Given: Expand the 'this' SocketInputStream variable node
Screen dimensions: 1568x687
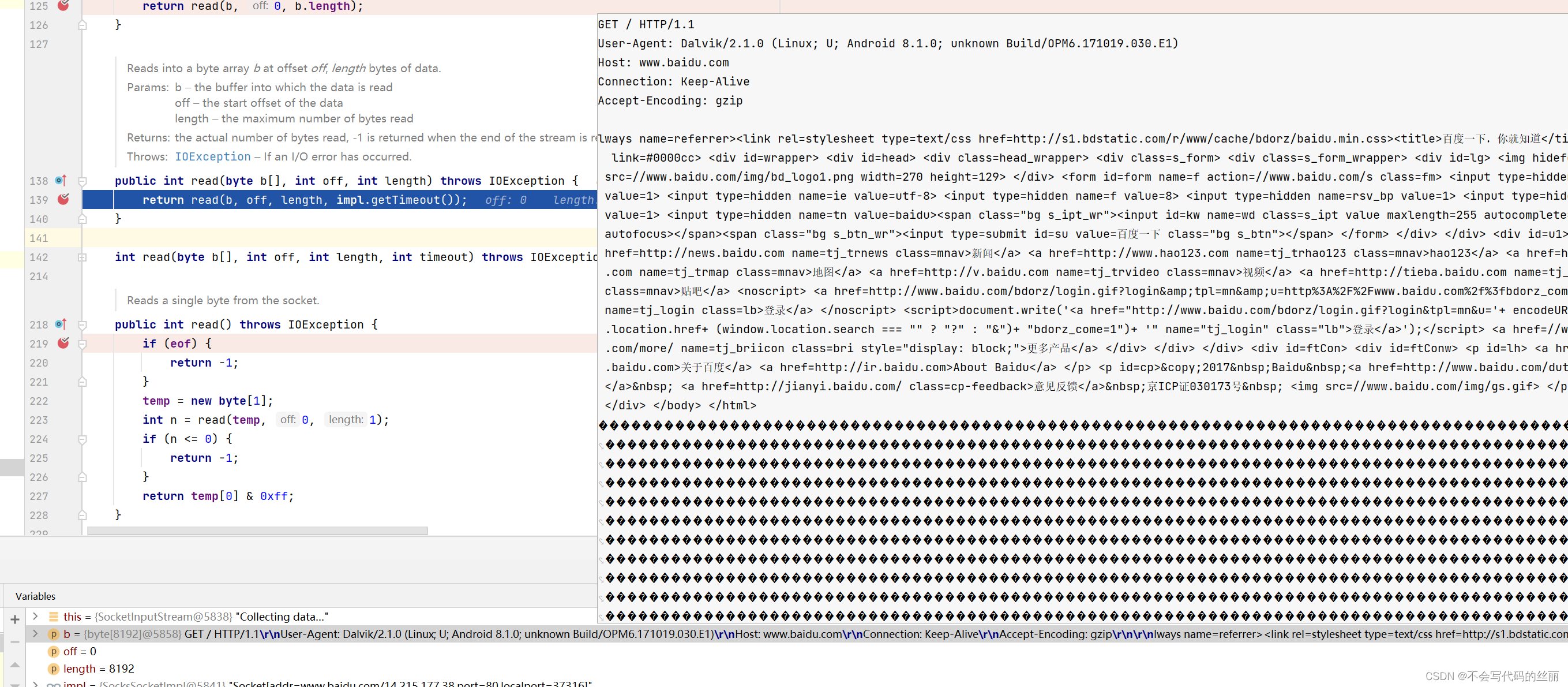Looking at the screenshot, I should click(x=35, y=617).
